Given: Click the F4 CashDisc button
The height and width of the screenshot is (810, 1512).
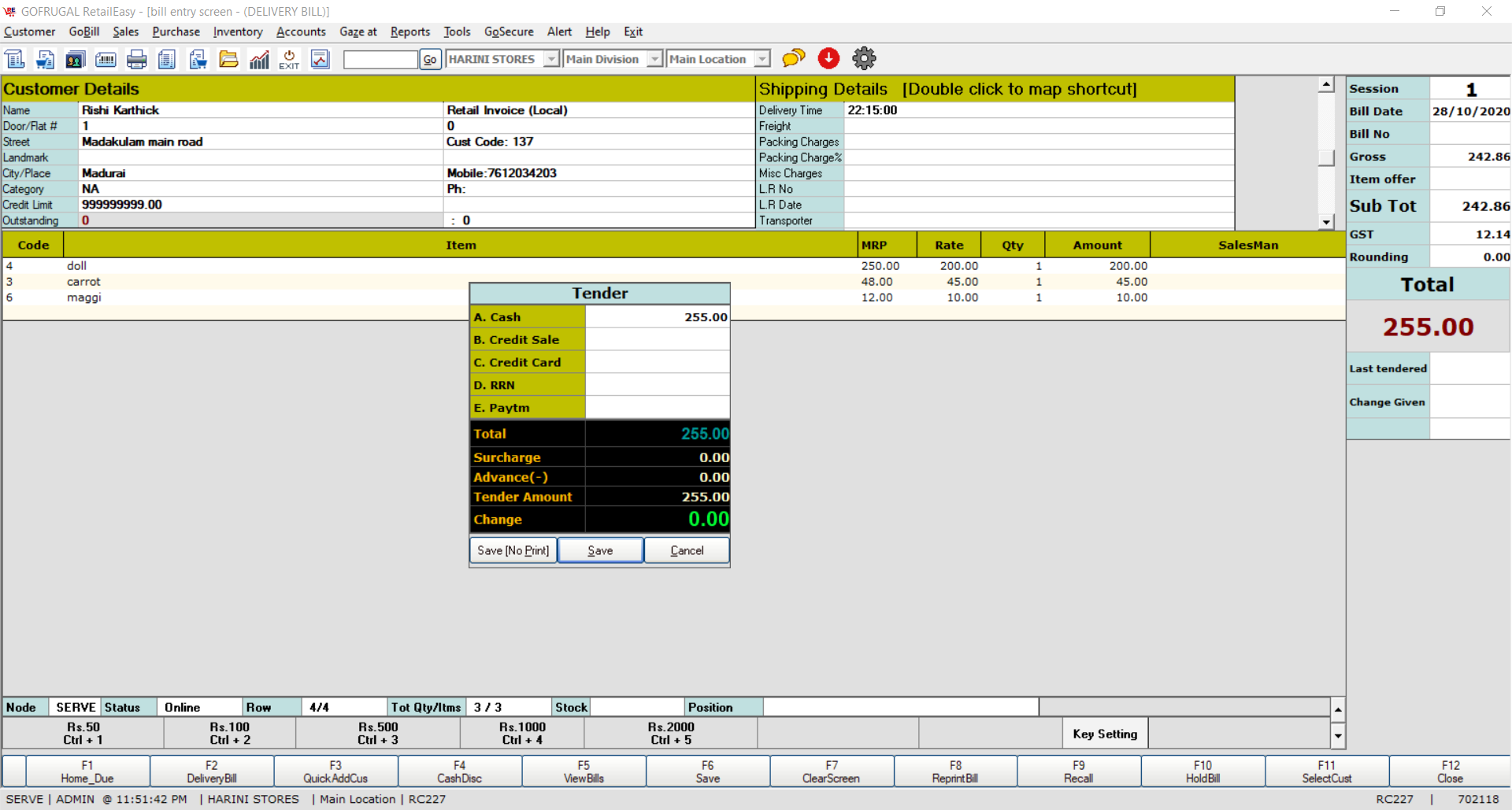Looking at the screenshot, I should [x=460, y=771].
